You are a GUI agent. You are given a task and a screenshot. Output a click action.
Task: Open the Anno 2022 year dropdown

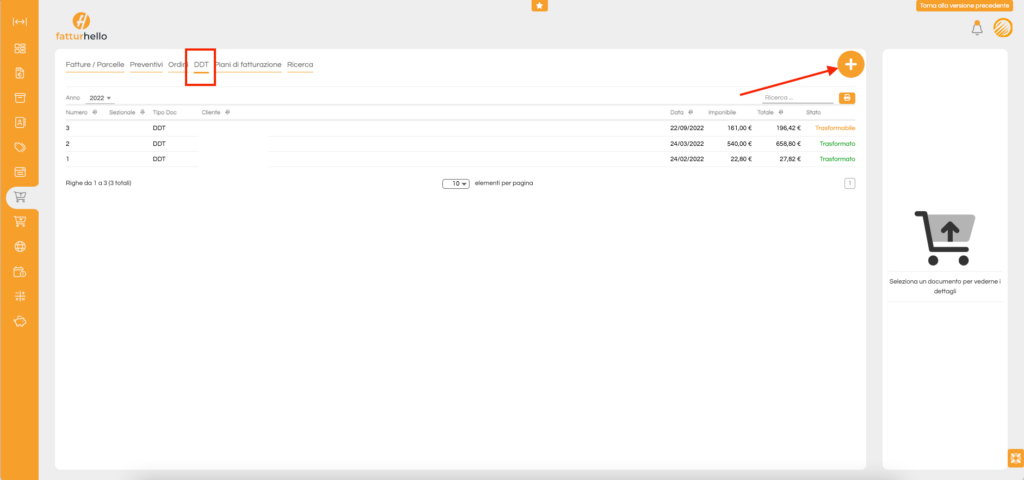click(x=100, y=98)
